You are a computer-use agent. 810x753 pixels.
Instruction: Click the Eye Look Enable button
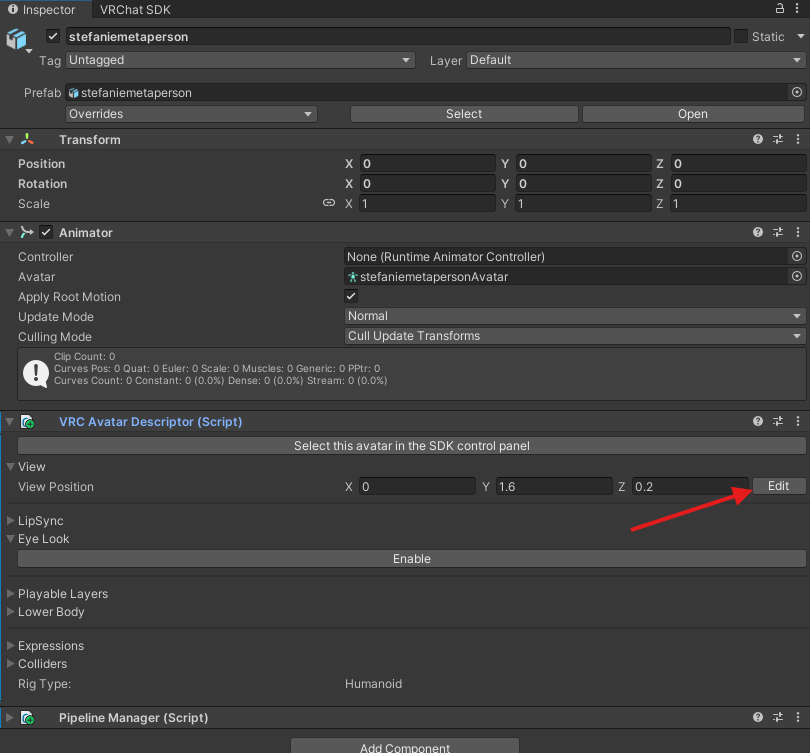point(412,558)
